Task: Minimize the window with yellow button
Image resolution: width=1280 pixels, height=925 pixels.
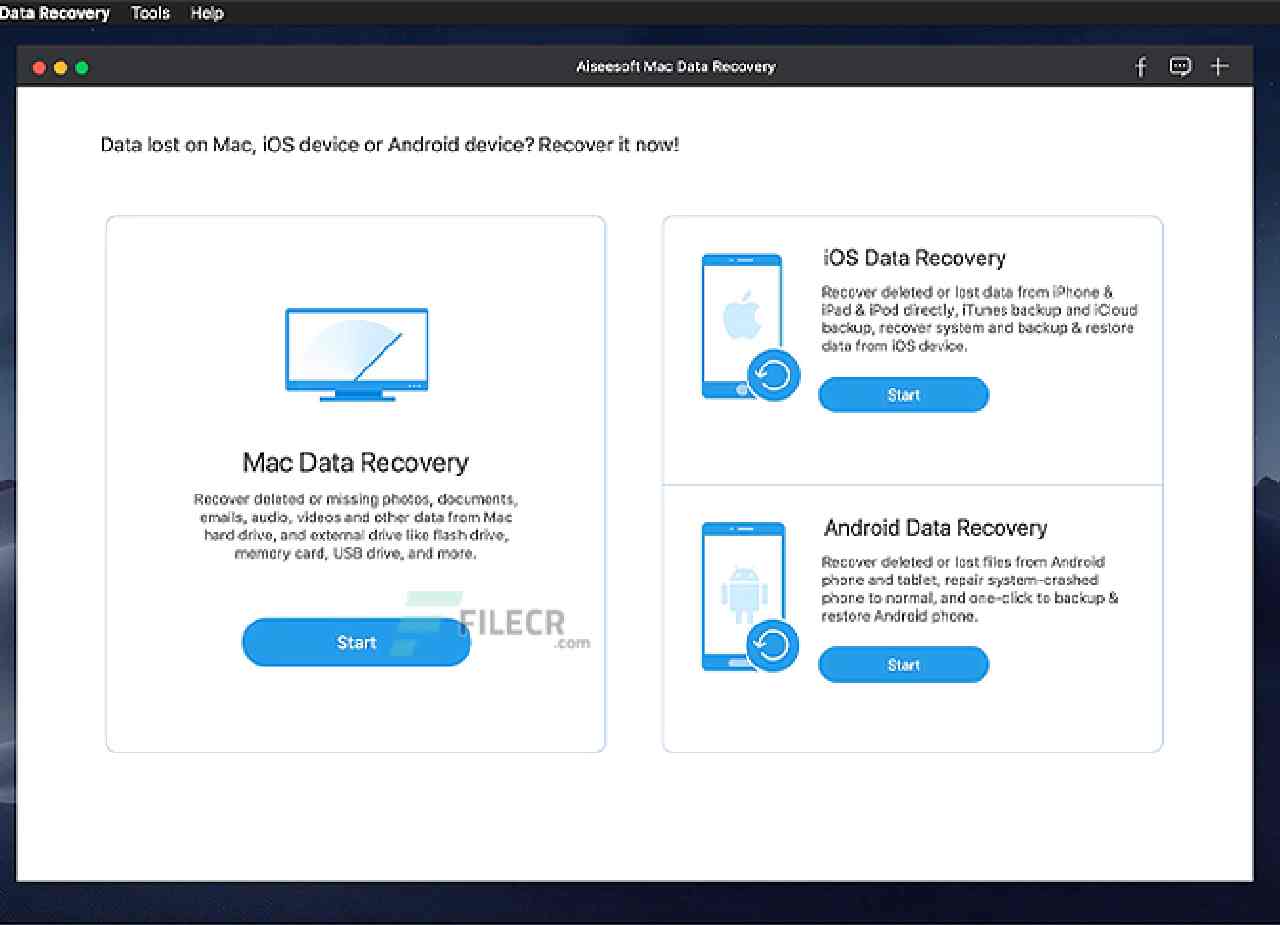Action: (x=61, y=67)
